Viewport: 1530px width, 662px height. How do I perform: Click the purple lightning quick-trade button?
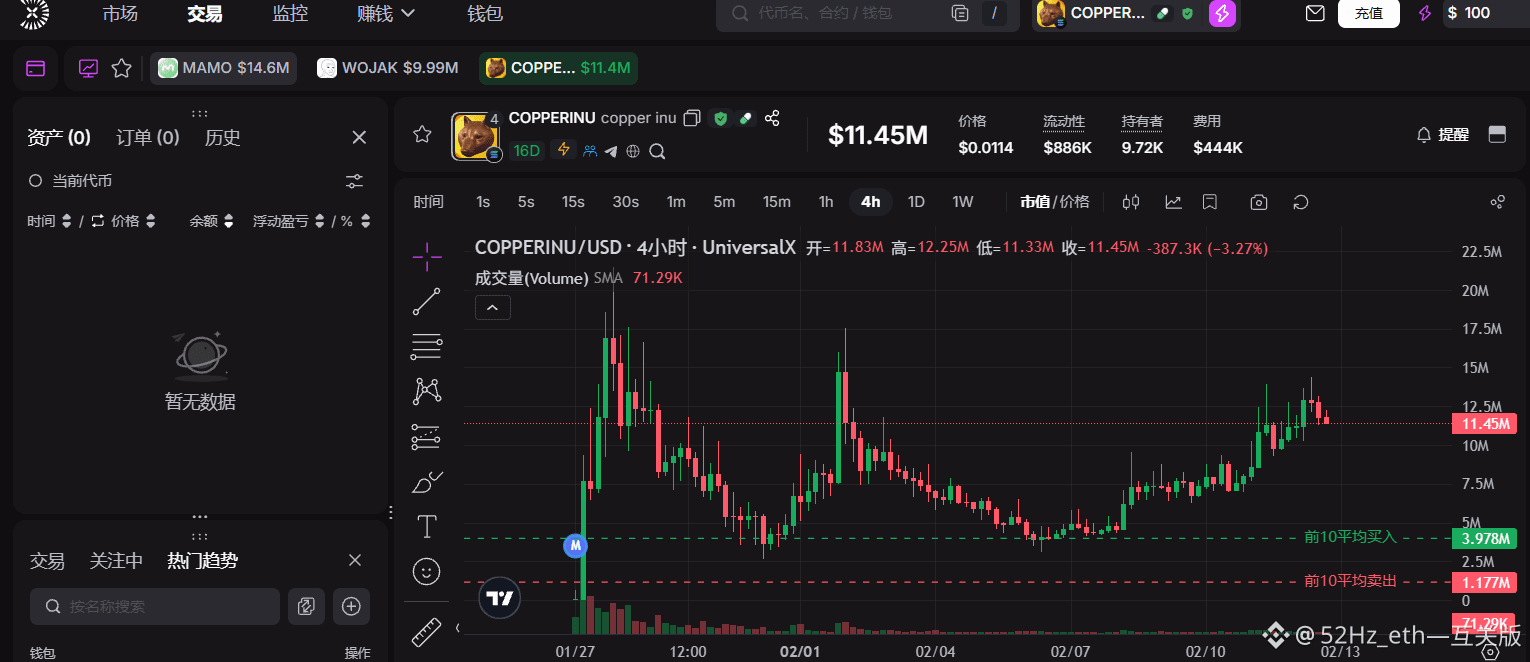(x=1222, y=13)
